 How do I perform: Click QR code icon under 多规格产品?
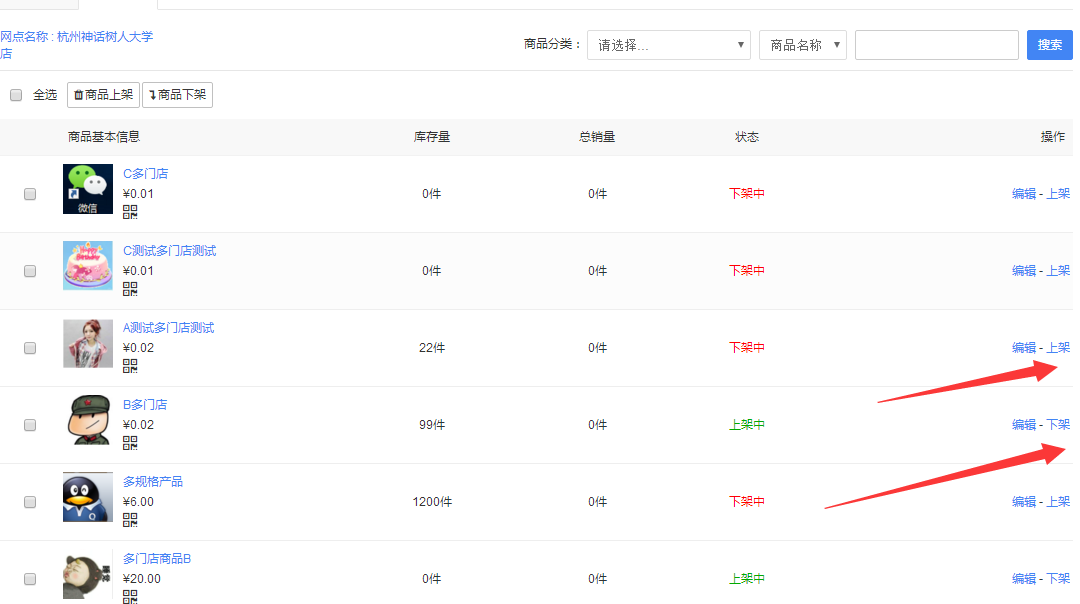click(130, 520)
